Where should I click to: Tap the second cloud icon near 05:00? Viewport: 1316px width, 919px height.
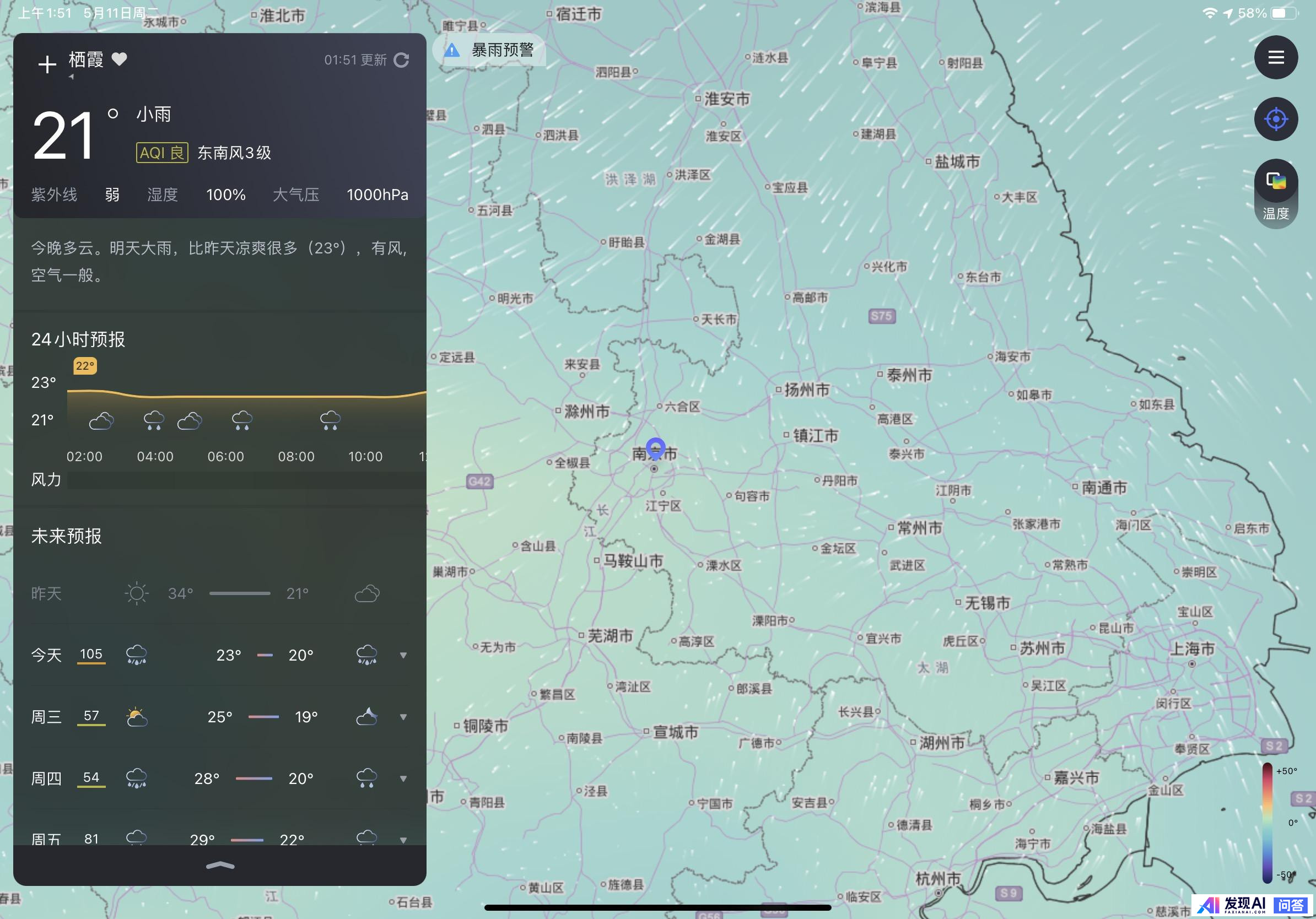pyautogui.click(x=190, y=421)
